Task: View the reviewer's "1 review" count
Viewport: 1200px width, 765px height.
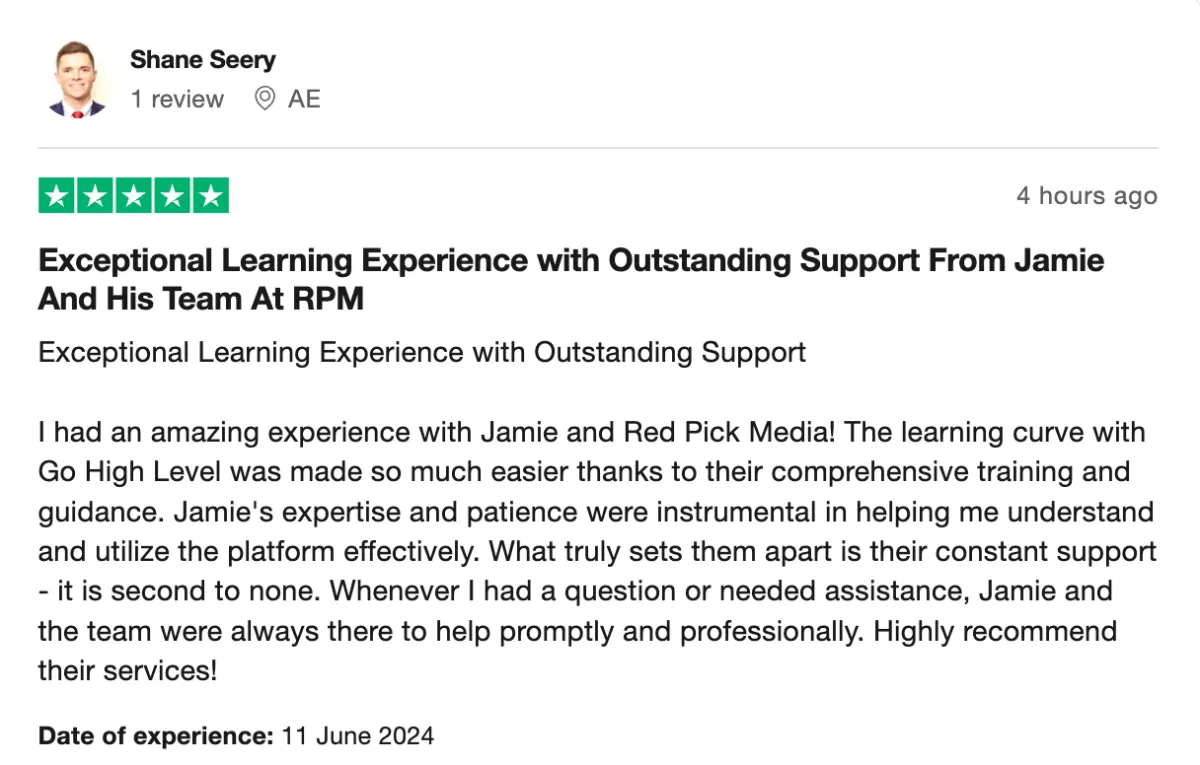Action: (x=177, y=99)
